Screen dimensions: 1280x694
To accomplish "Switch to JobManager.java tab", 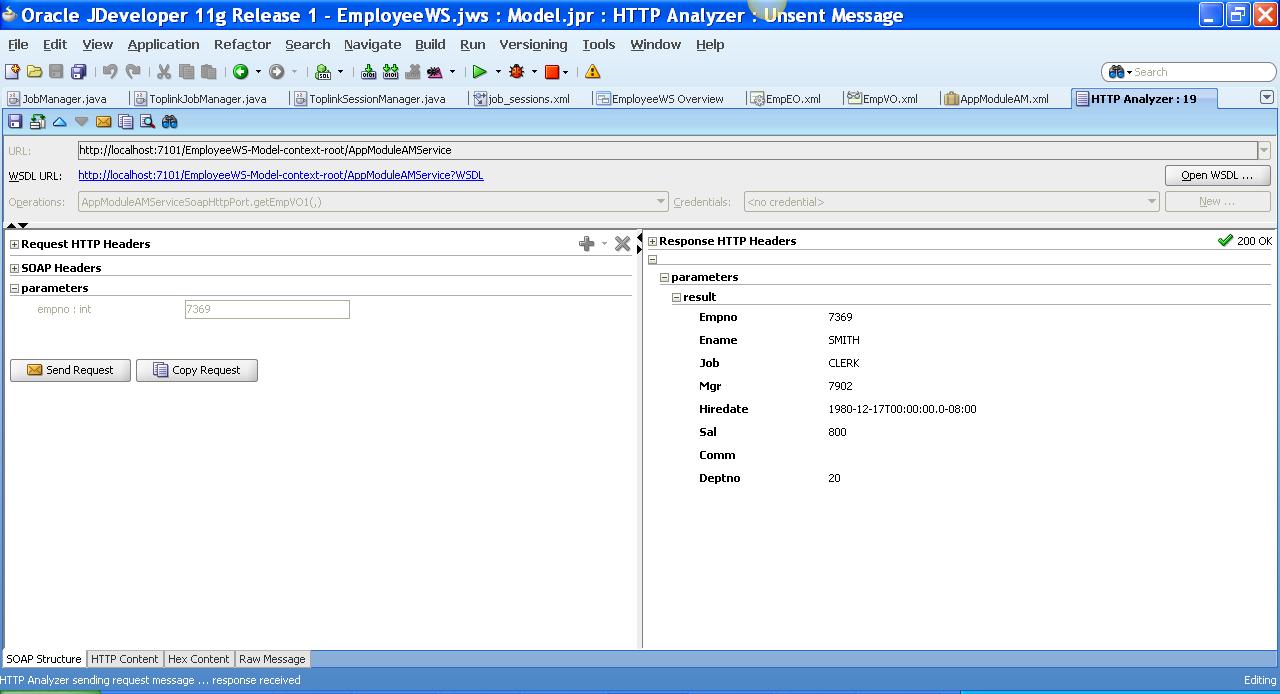I will (64, 99).
